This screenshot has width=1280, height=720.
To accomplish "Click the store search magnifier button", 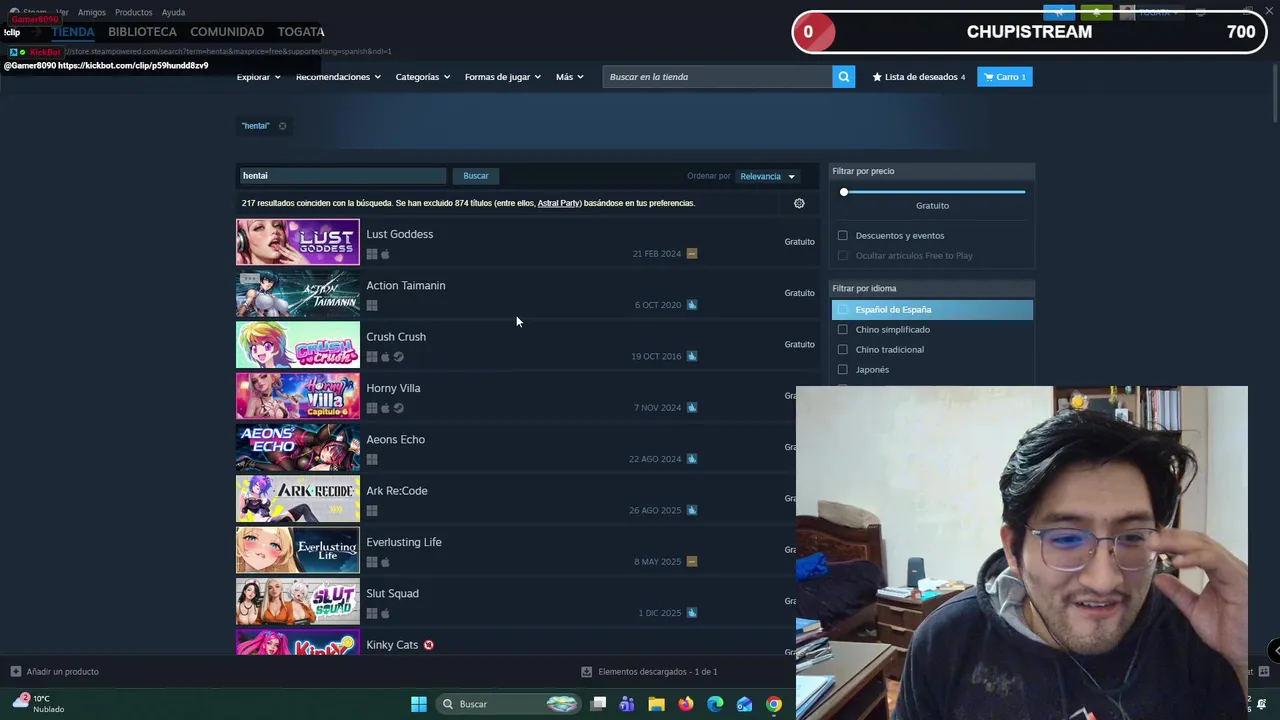I will 844,77.
